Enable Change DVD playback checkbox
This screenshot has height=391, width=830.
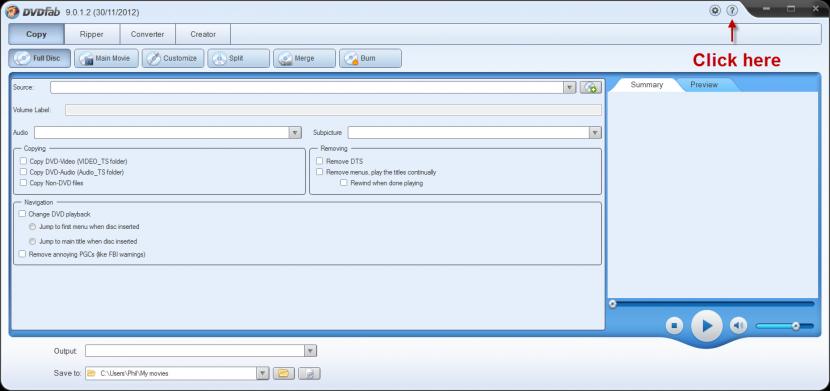point(22,214)
